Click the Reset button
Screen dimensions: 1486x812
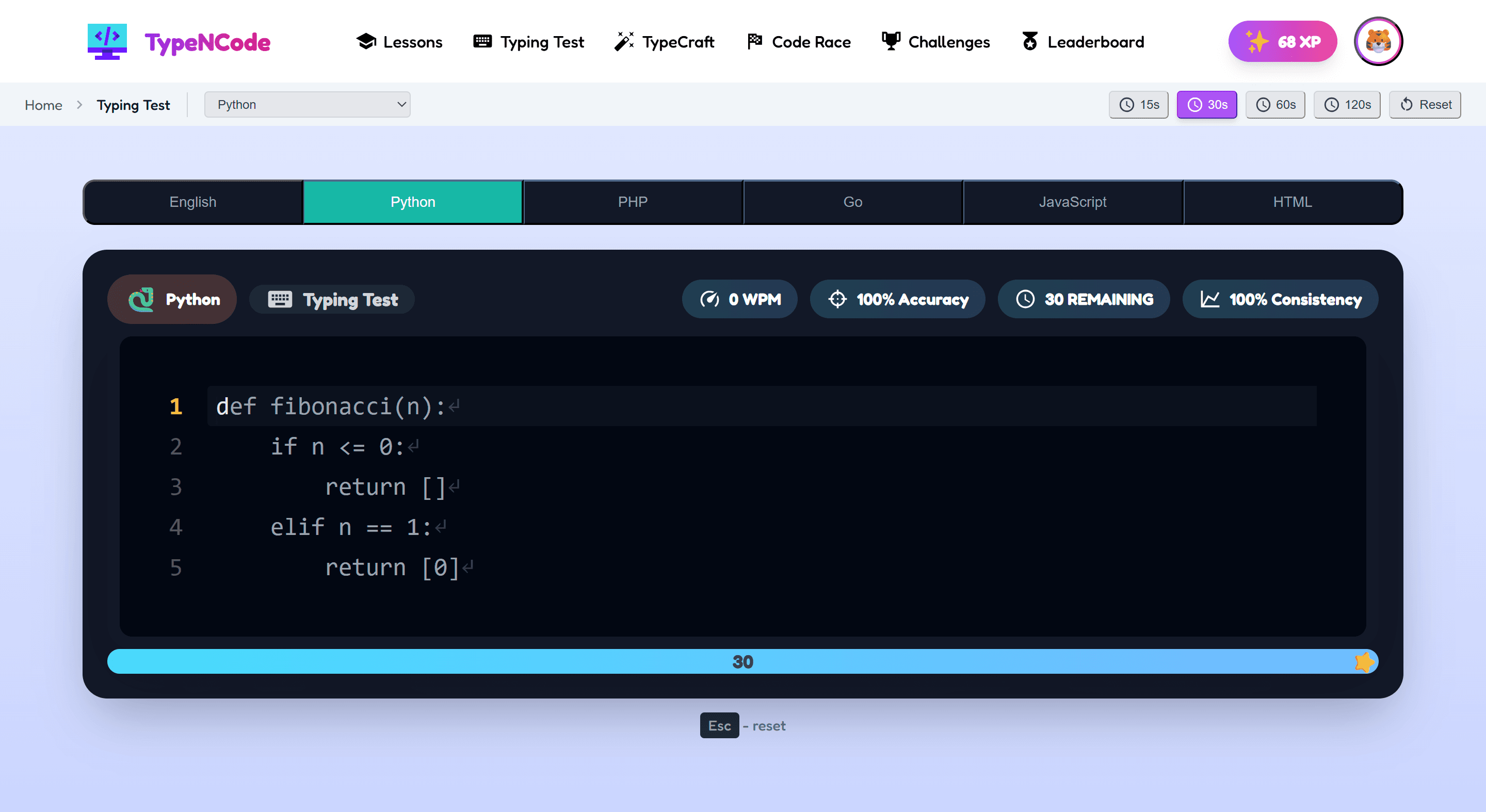(1425, 104)
